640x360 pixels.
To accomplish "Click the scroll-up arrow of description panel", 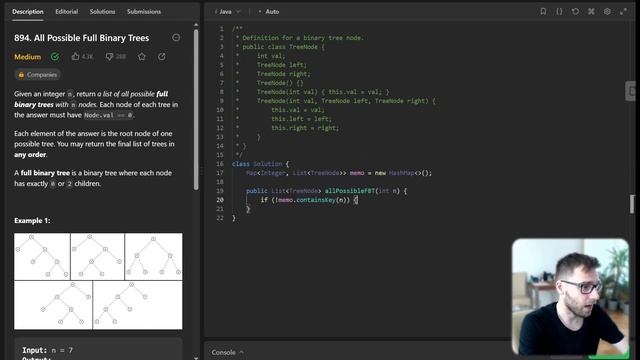I will (196, 25).
